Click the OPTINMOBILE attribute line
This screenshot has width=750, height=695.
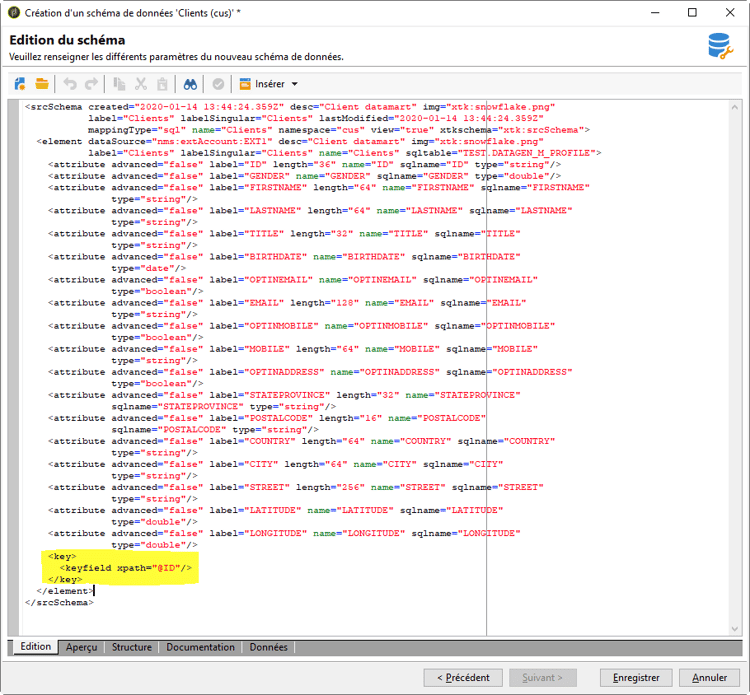point(301,326)
